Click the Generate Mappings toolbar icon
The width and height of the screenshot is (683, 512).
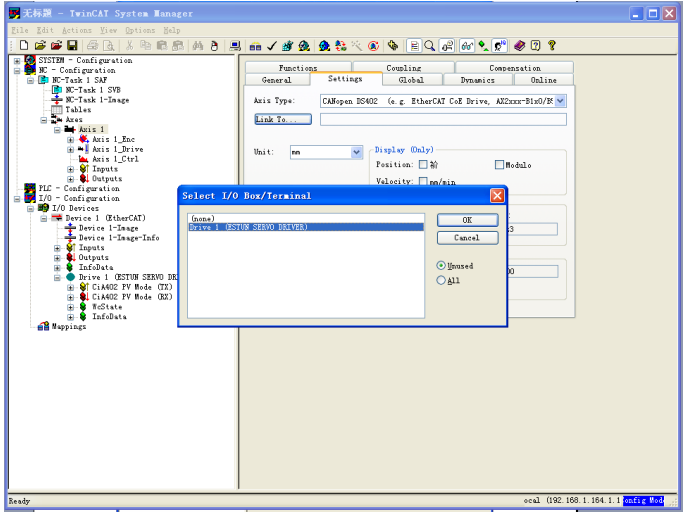click(x=255, y=45)
